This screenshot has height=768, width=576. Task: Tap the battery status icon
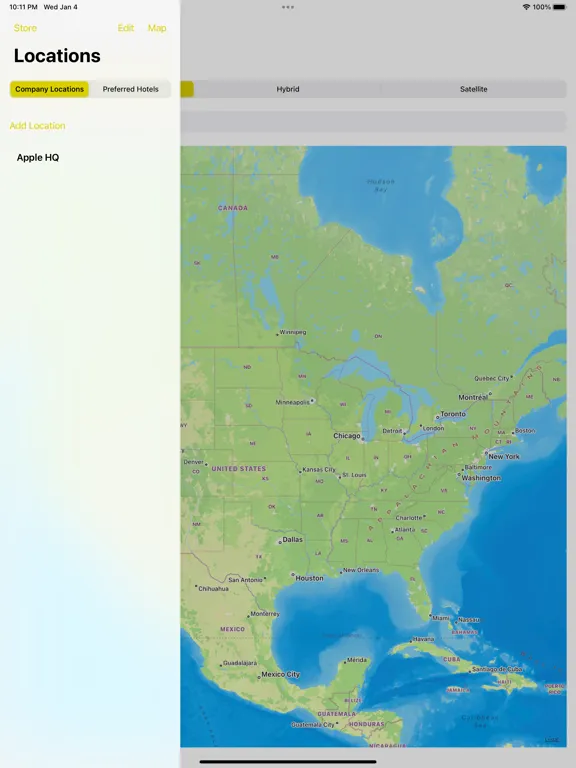(559, 7)
